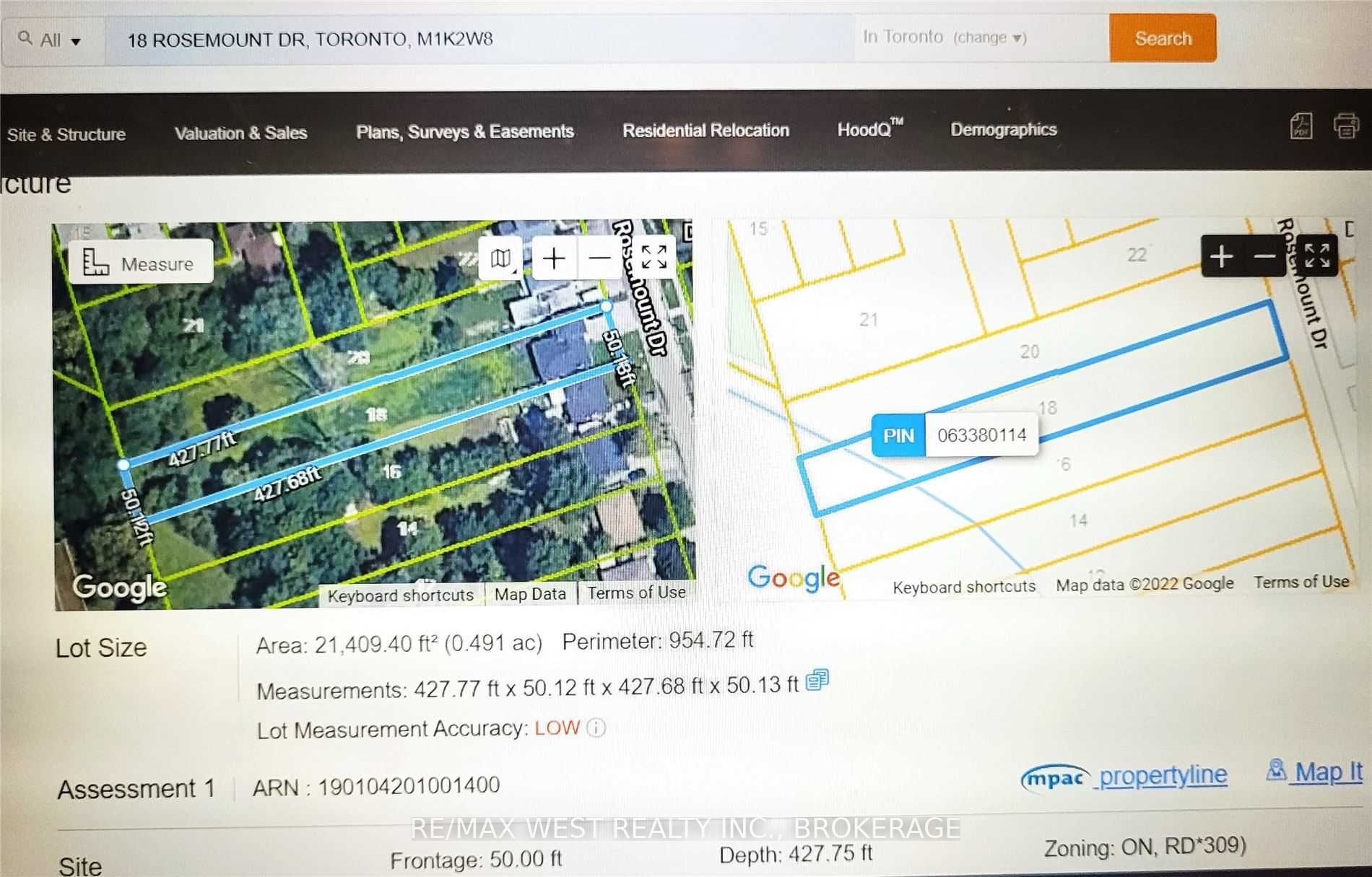Go to the Demographics tab
The width and height of the screenshot is (1372, 877).
1003,129
